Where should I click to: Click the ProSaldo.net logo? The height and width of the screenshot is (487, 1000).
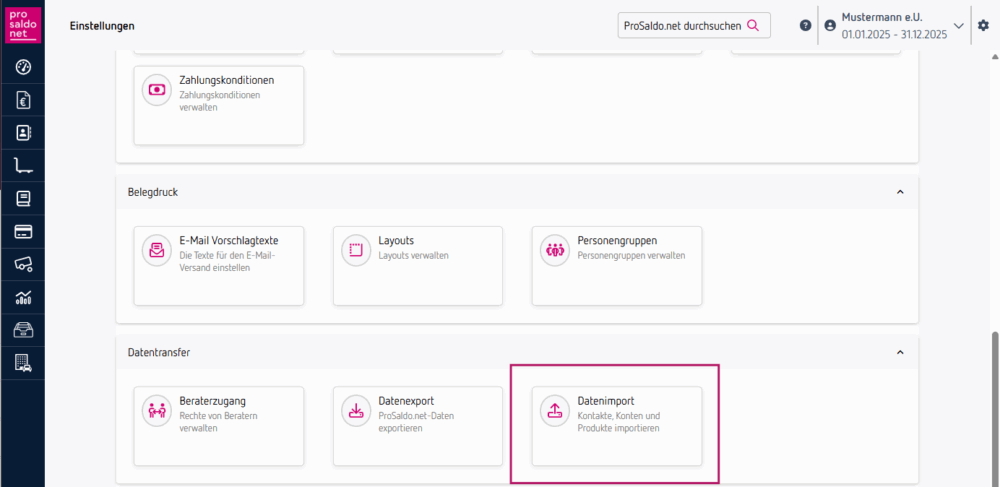[x=22, y=25]
